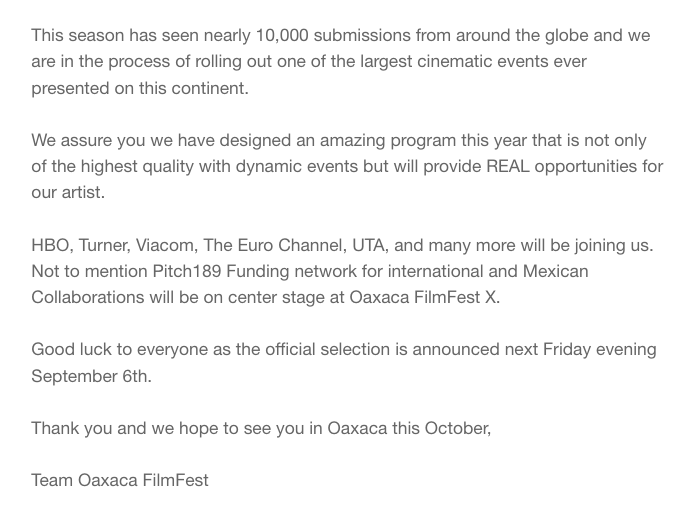Click the words "our artist"
The image size is (696, 517).
(x=66, y=192)
